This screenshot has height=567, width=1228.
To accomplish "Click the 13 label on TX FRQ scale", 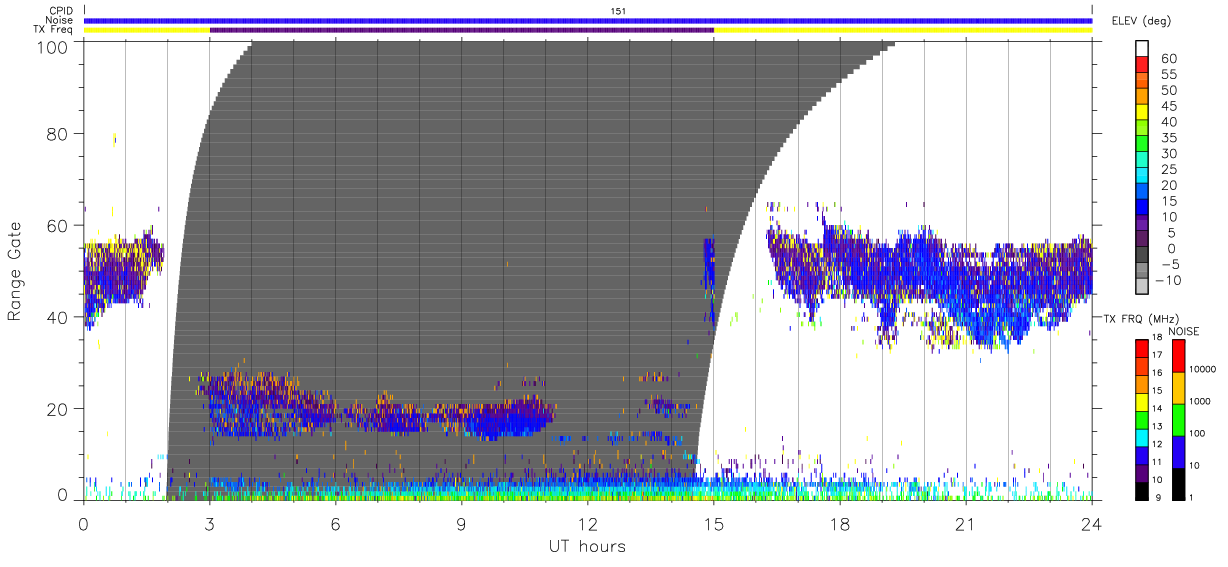I will tap(1156, 427).
